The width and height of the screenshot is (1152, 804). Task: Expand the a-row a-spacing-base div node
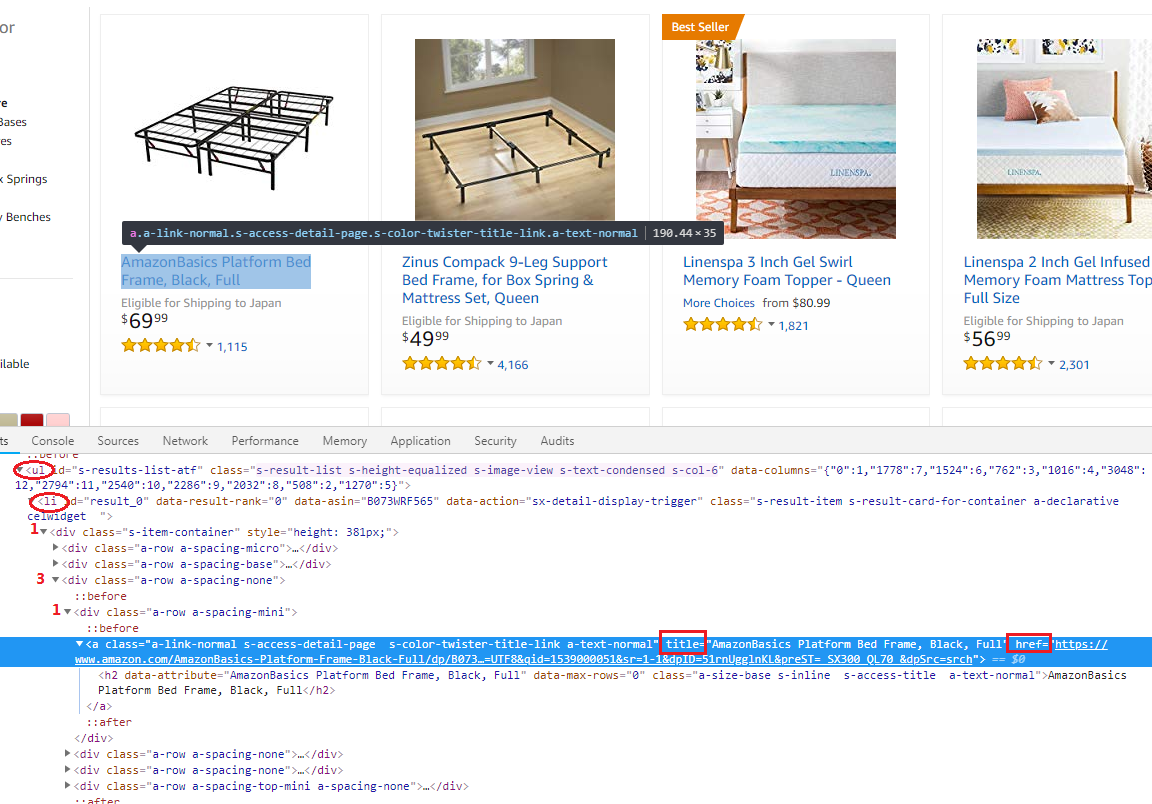[56, 564]
